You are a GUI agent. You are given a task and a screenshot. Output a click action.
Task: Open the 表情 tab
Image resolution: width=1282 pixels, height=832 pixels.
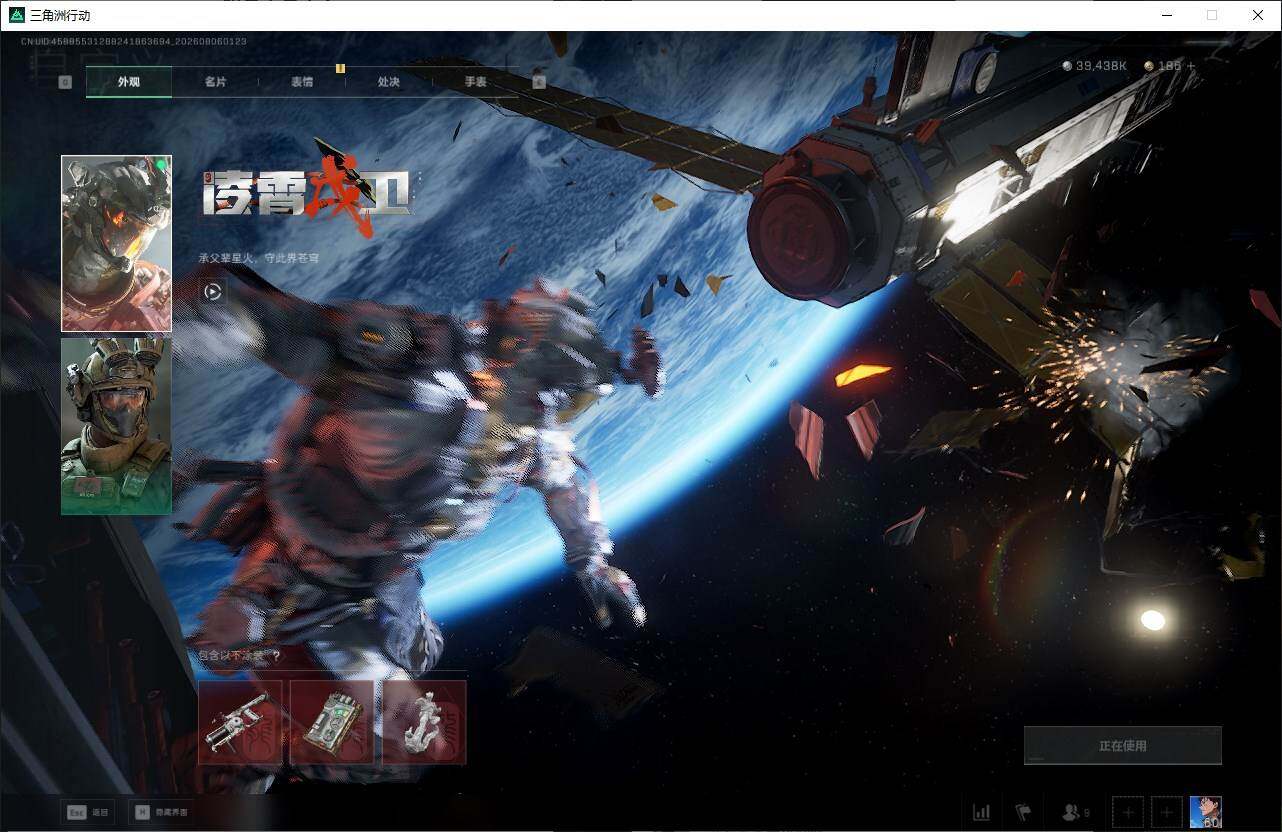pos(302,82)
